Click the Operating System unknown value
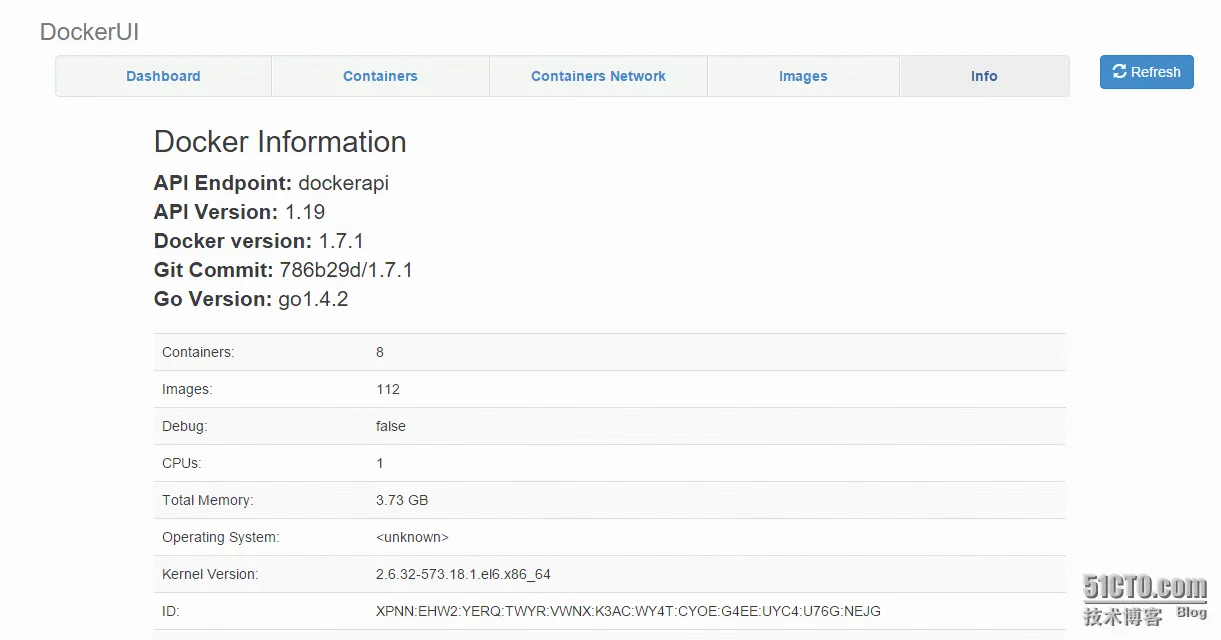The height and width of the screenshot is (640, 1221). coord(412,537)
